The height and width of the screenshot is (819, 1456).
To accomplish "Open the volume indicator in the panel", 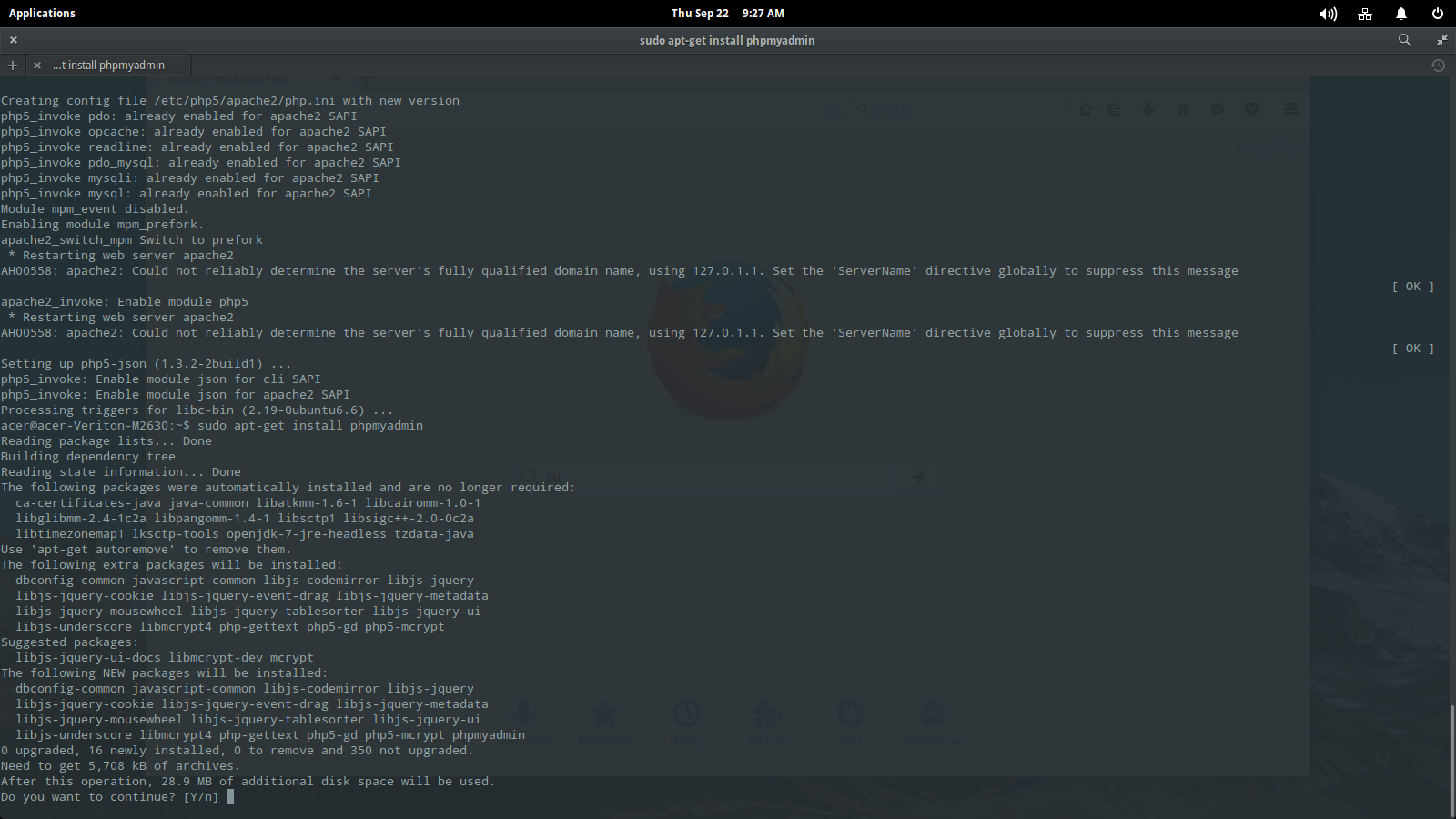I will click(x=1329, y=14).
